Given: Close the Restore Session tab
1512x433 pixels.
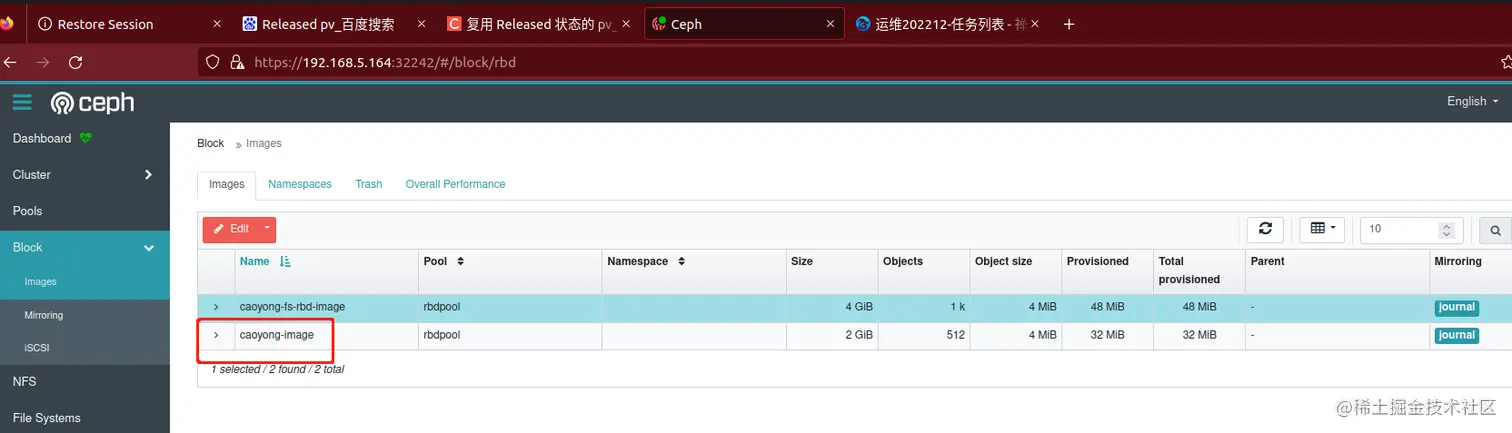Looking at the screenshot, I should coord(218,24).
